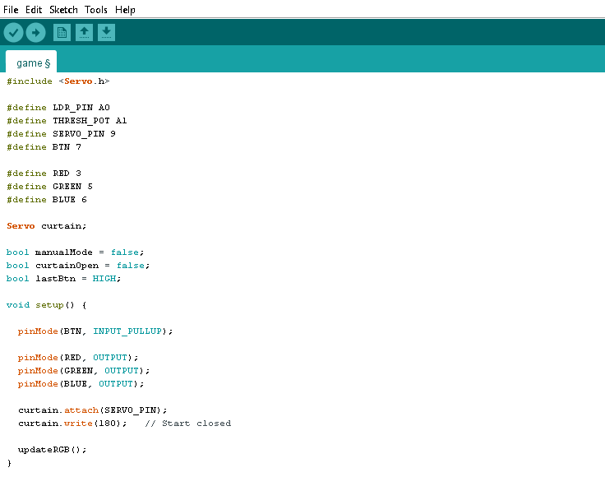Click the Verify checkmark button

(x=14, y=32)
